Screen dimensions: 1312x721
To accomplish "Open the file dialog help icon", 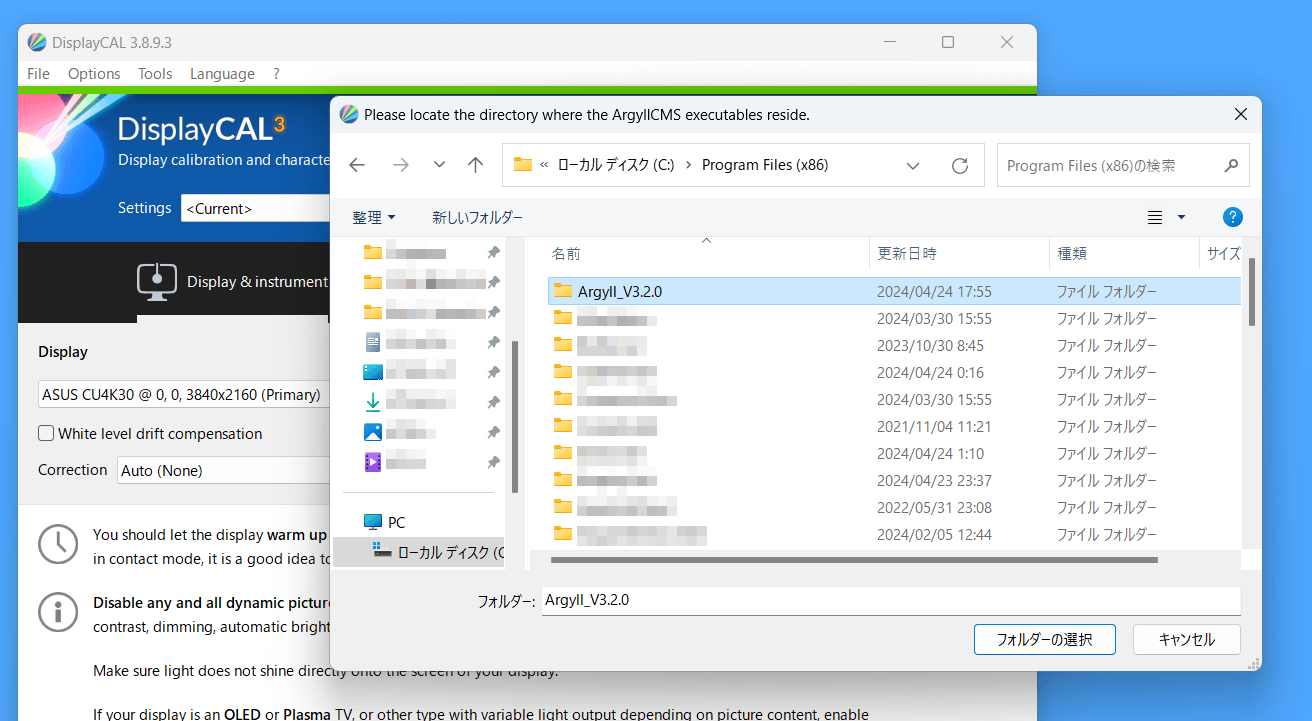I will coord(1233,217).
